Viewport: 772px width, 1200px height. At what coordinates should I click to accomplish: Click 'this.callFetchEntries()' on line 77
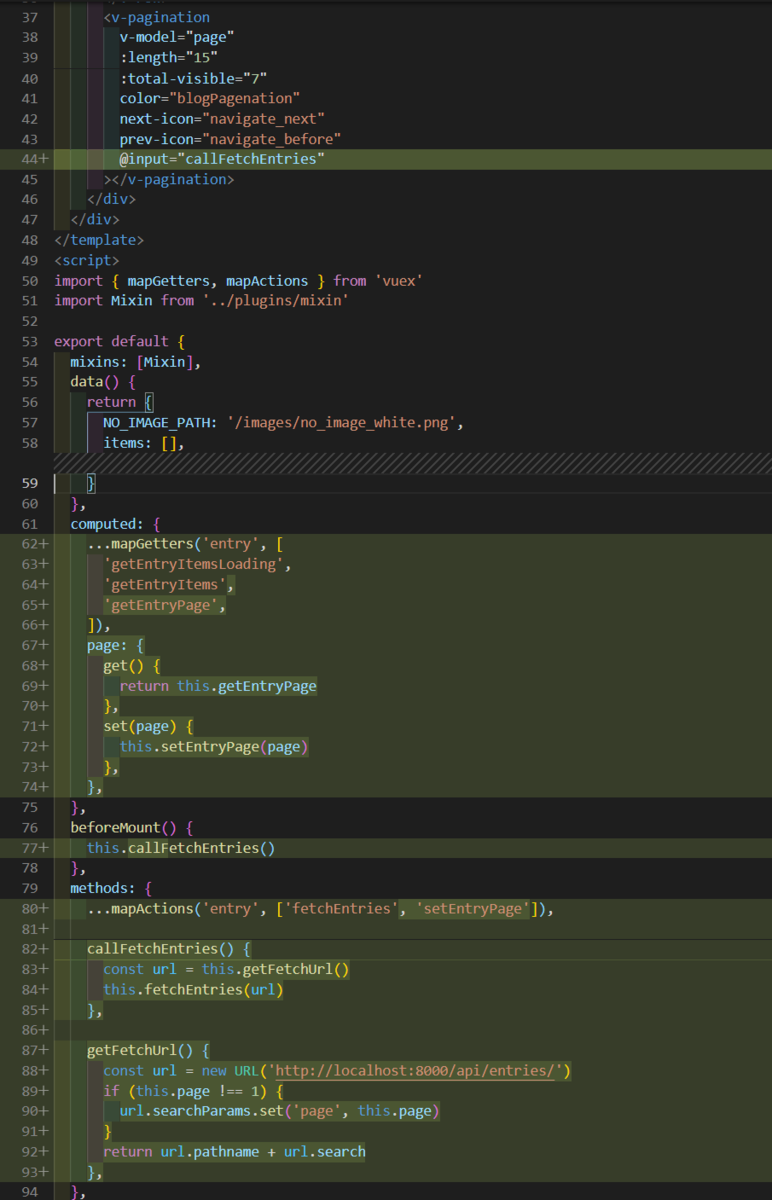pos(181,848)
